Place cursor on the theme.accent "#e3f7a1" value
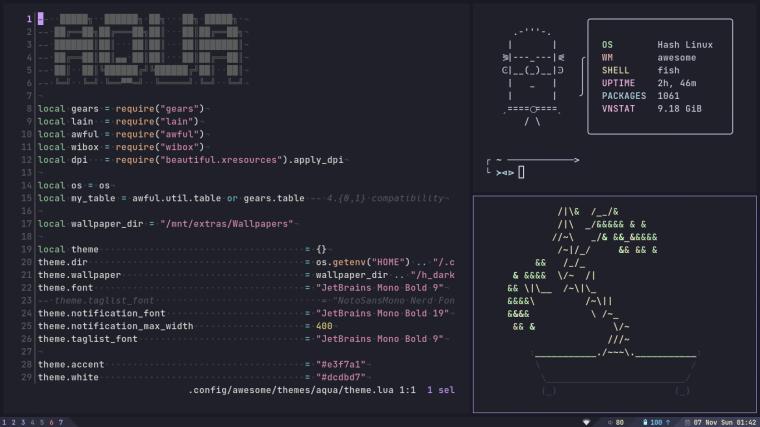 pyautogui.click(x=341, y=364)
